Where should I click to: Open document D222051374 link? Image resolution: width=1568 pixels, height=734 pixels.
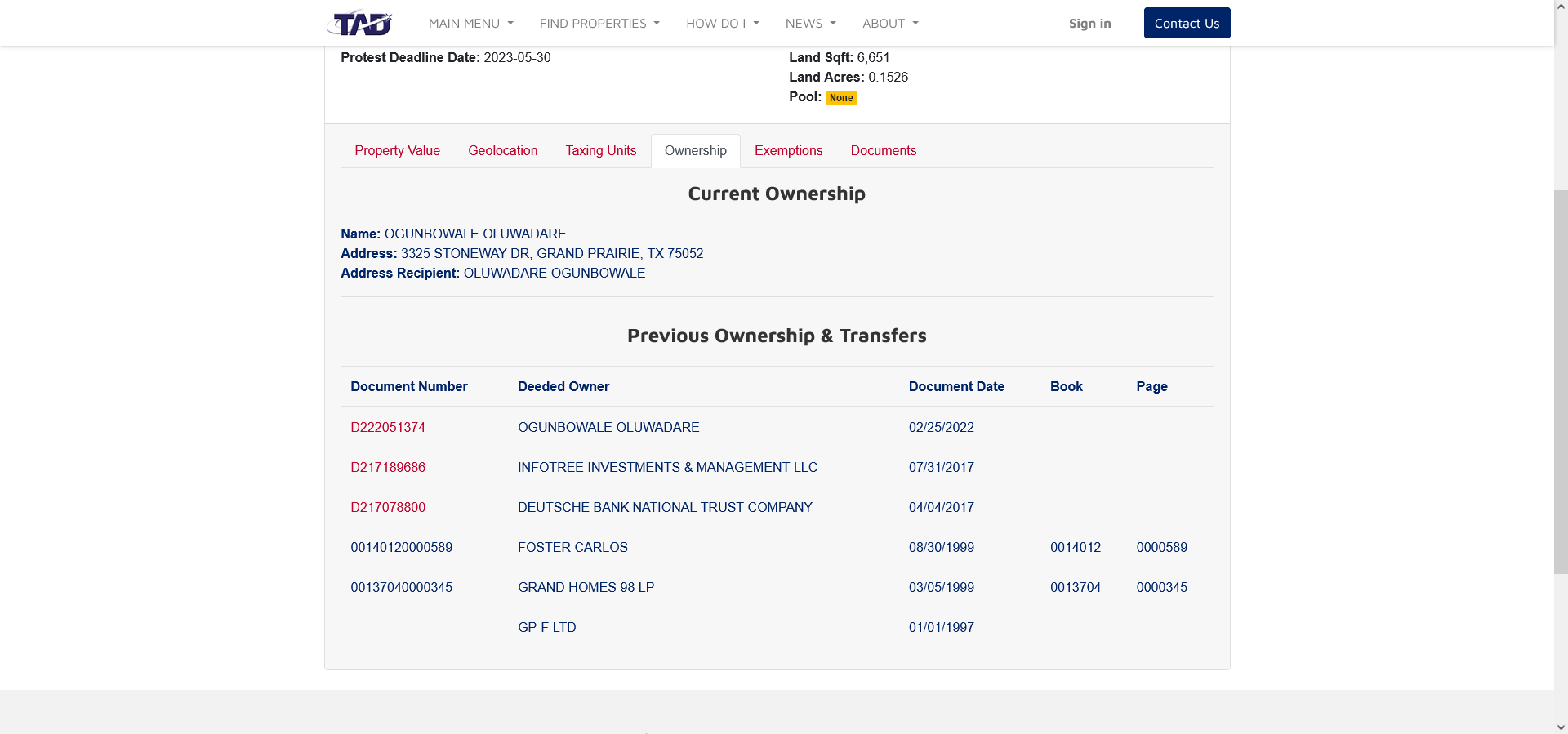tap(388, 427)
